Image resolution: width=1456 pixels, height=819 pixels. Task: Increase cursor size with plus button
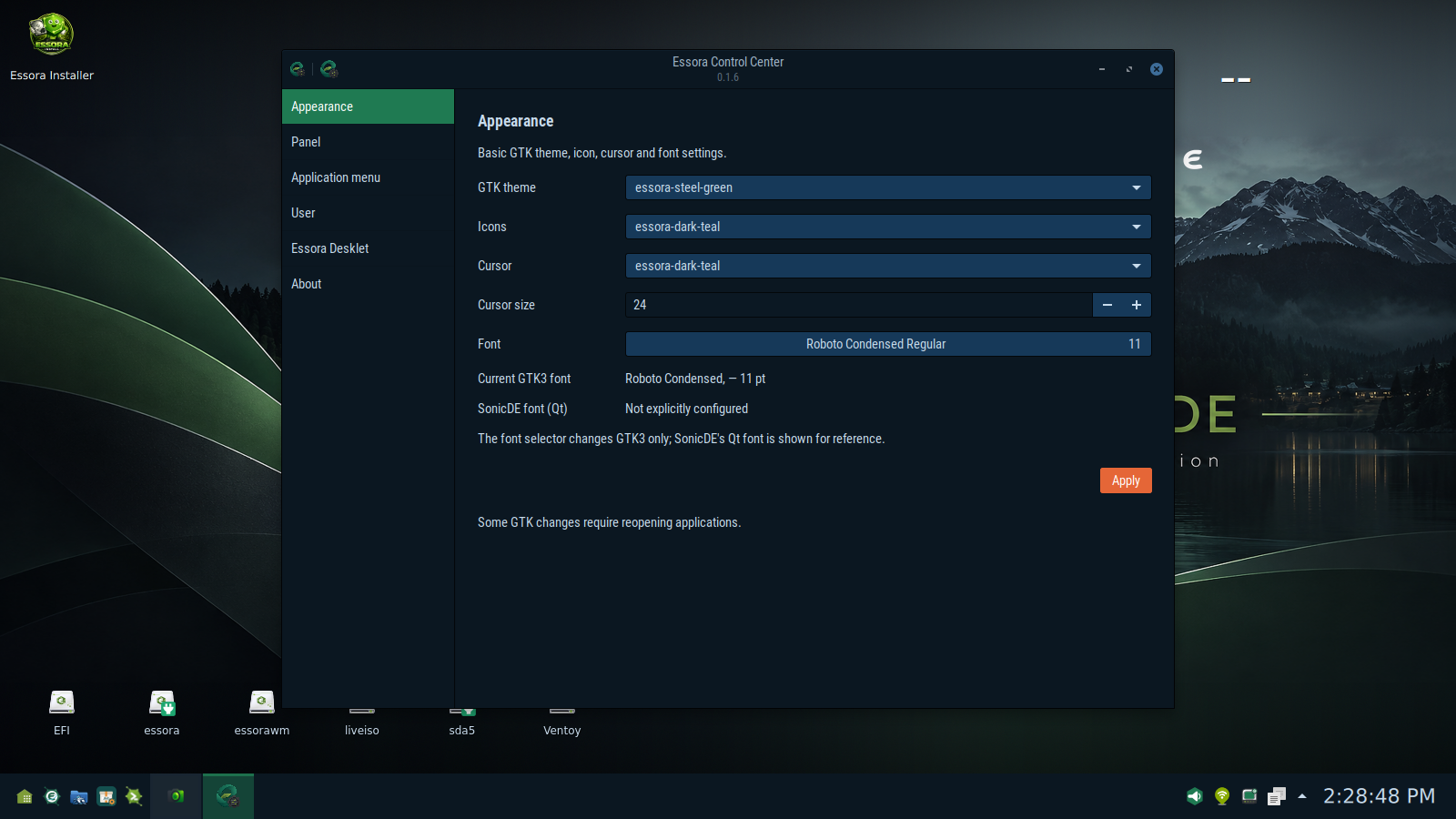[x=1137, y=305]
